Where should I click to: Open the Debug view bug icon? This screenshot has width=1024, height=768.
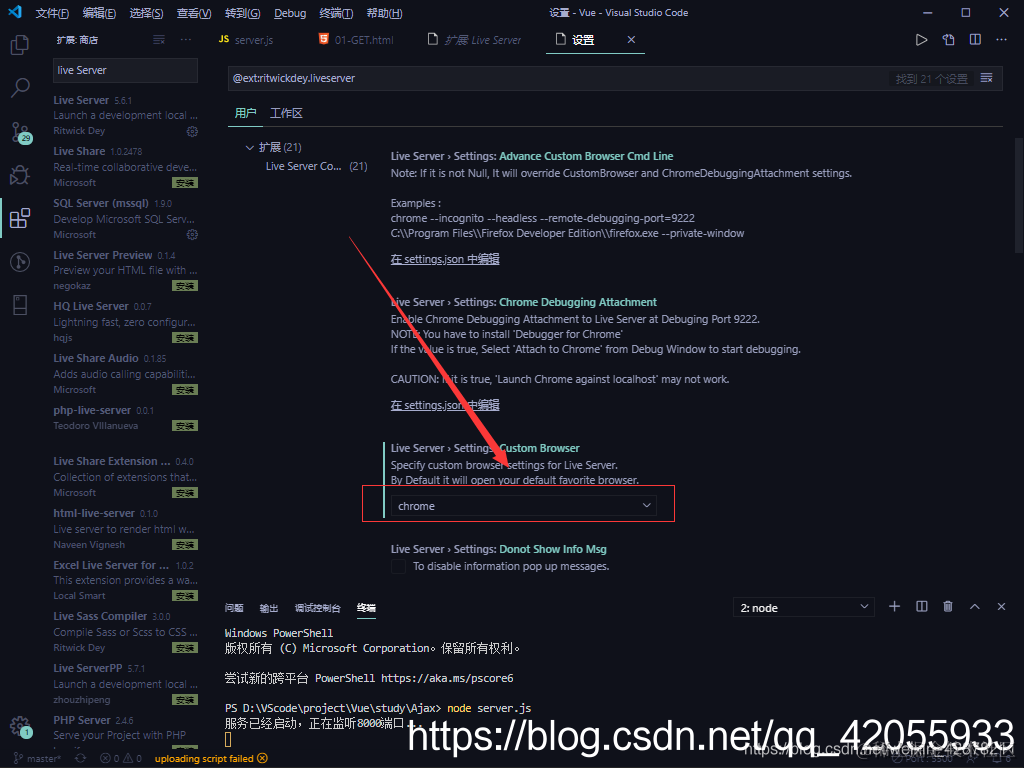point(20,174)
